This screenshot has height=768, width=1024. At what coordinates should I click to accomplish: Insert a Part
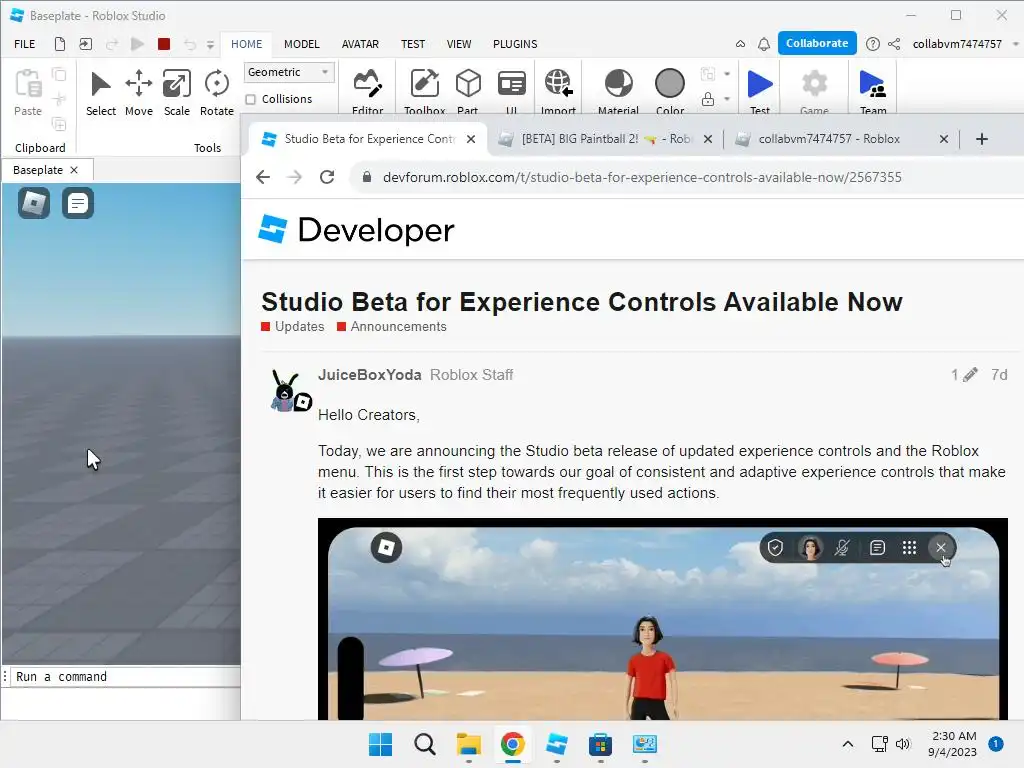pos(468,91)
